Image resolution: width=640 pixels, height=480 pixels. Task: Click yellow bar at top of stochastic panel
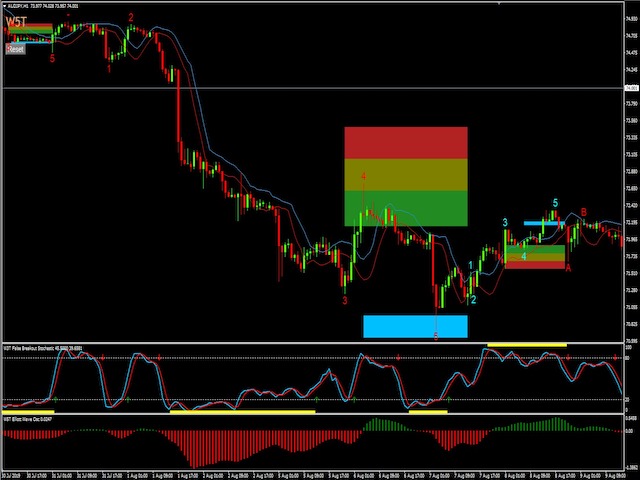click(526, 345)
